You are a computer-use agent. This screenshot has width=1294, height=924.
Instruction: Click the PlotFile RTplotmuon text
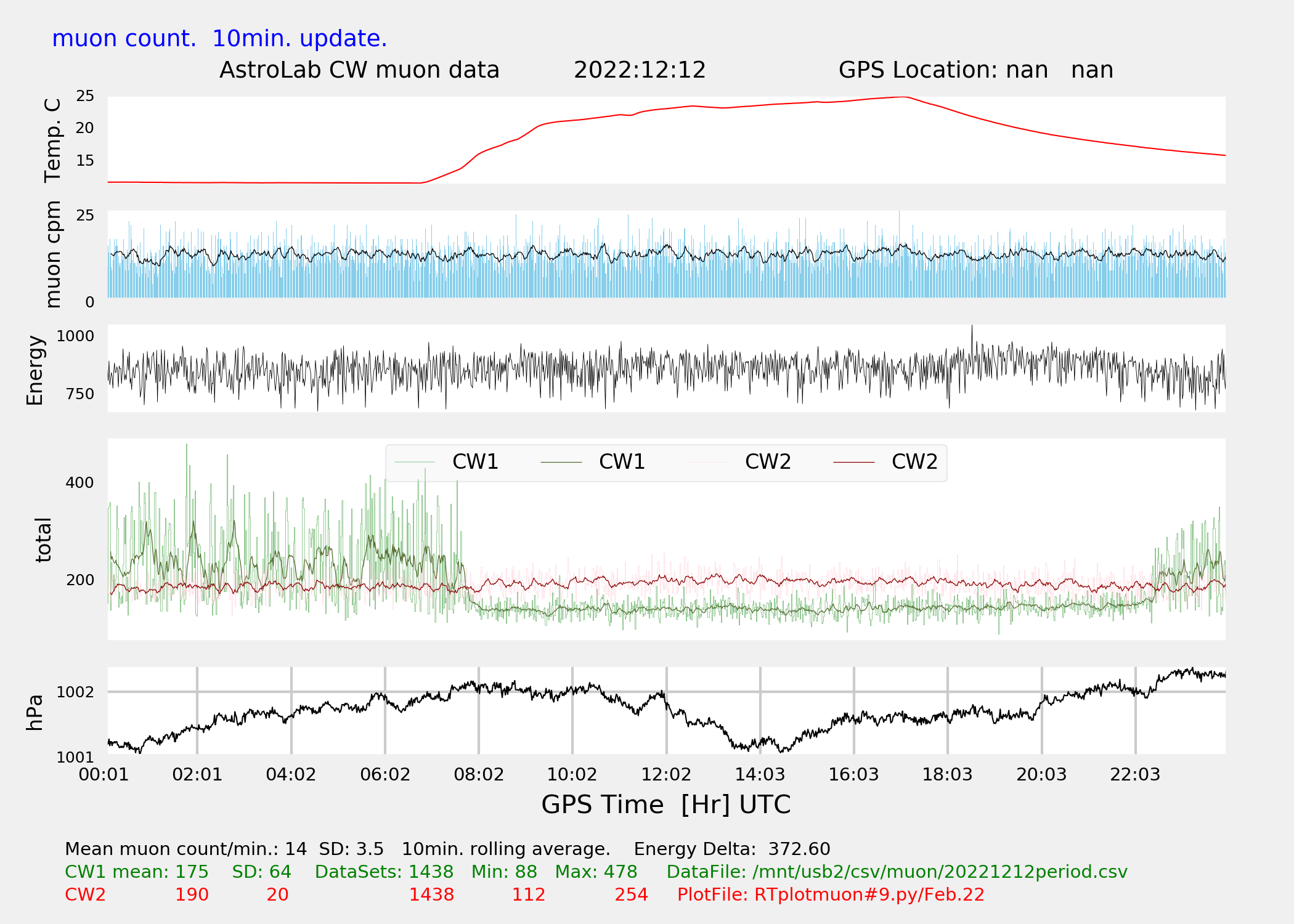[831, 895]
